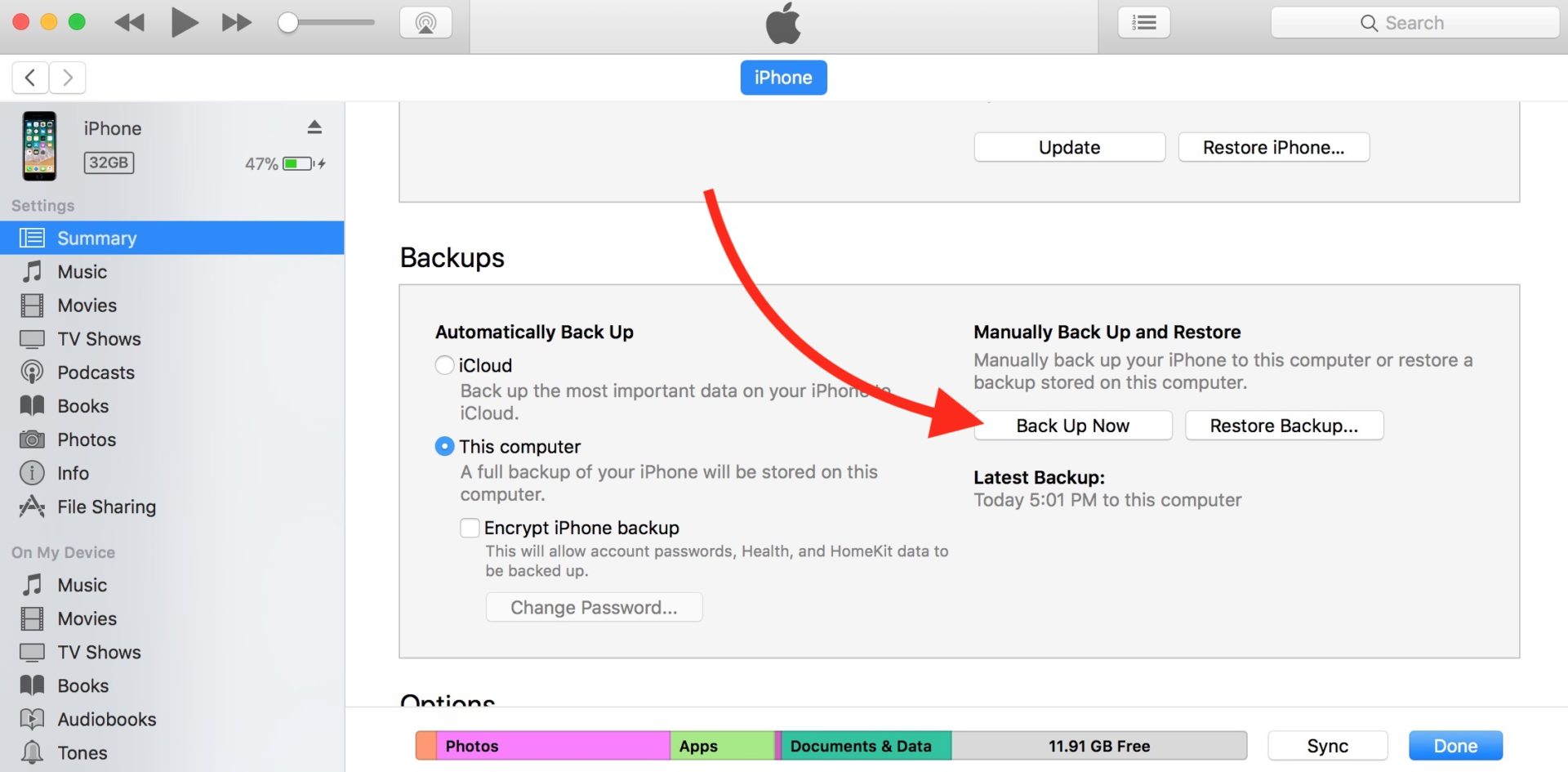Go back with the left chevron
Screen dimensions: 1568x772
pos(30,78)
